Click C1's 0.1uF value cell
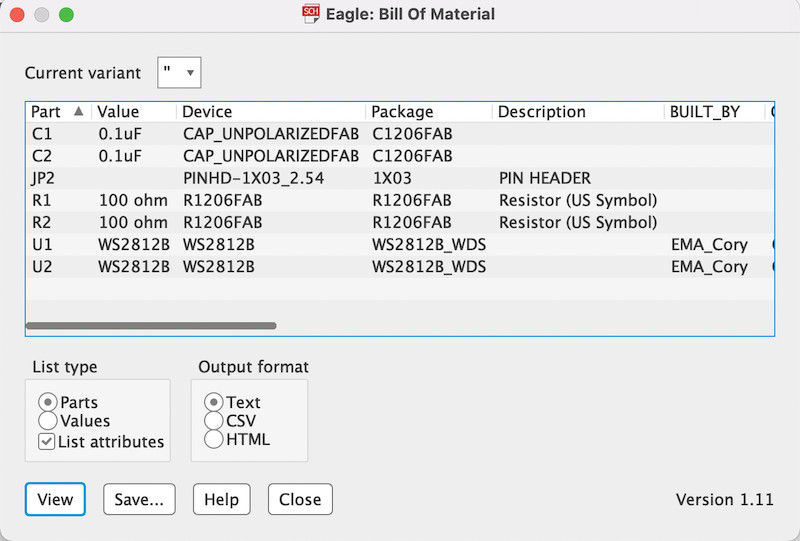This screenshot has width=800, height=541. pyautogui.click(x=120, y=134)
